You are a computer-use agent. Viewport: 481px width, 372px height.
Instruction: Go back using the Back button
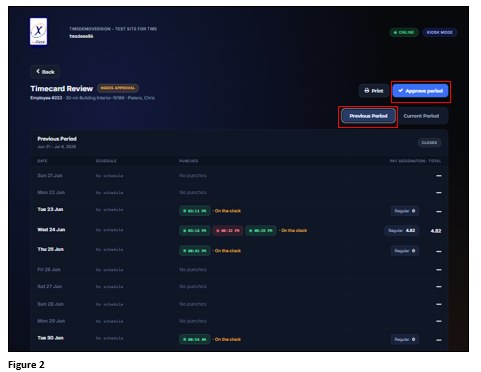[x=45, y=72]
